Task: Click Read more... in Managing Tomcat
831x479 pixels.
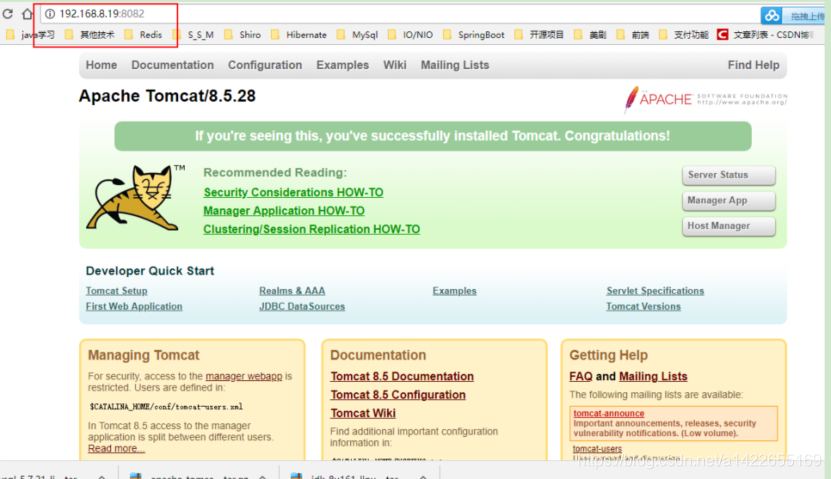Action: click(x=116, y=449)
